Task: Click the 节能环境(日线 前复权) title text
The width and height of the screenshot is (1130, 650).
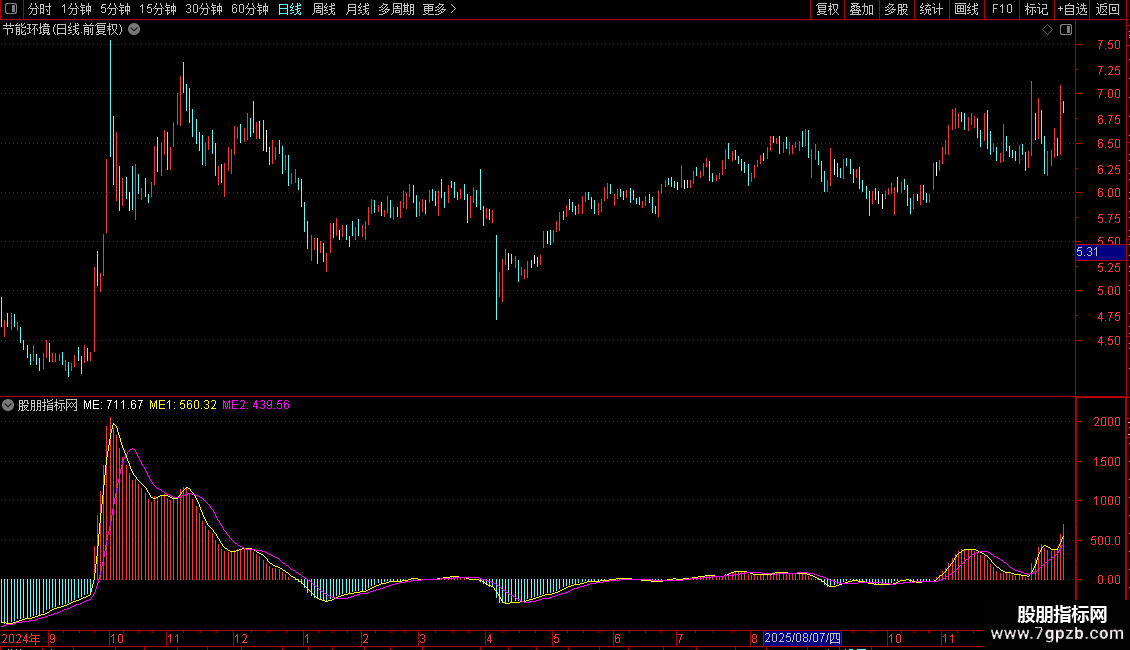Action: coord(63,30)
